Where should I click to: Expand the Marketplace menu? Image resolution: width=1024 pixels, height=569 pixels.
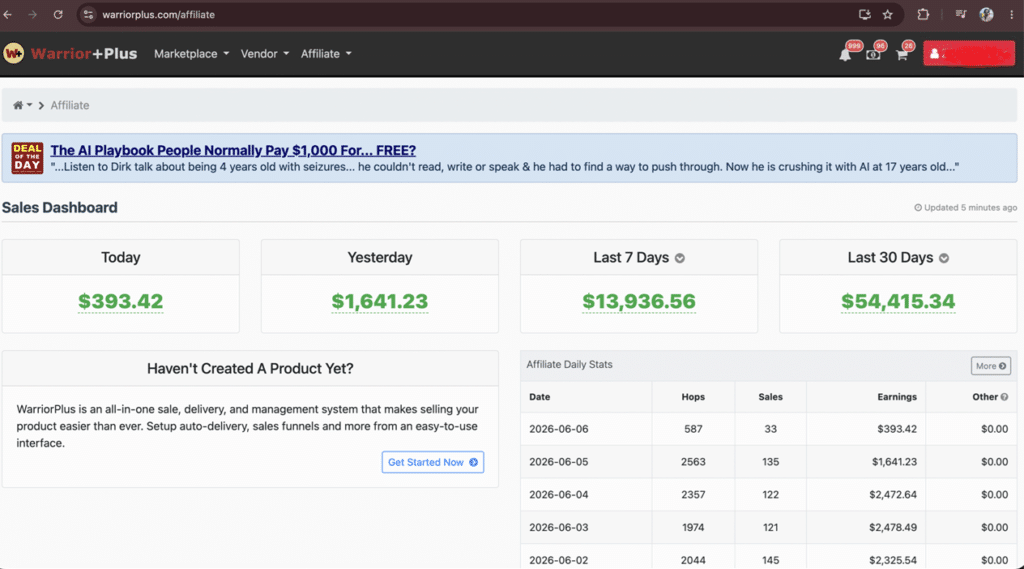[x=191, y=54]
